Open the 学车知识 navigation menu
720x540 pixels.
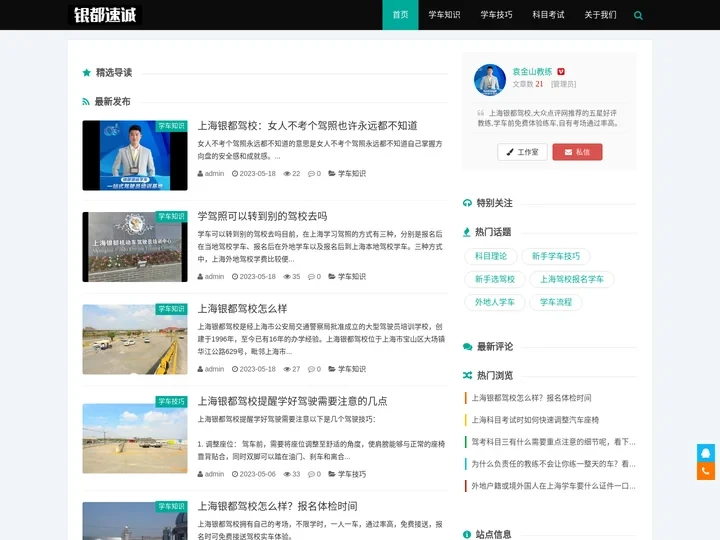tap(444, 15)
